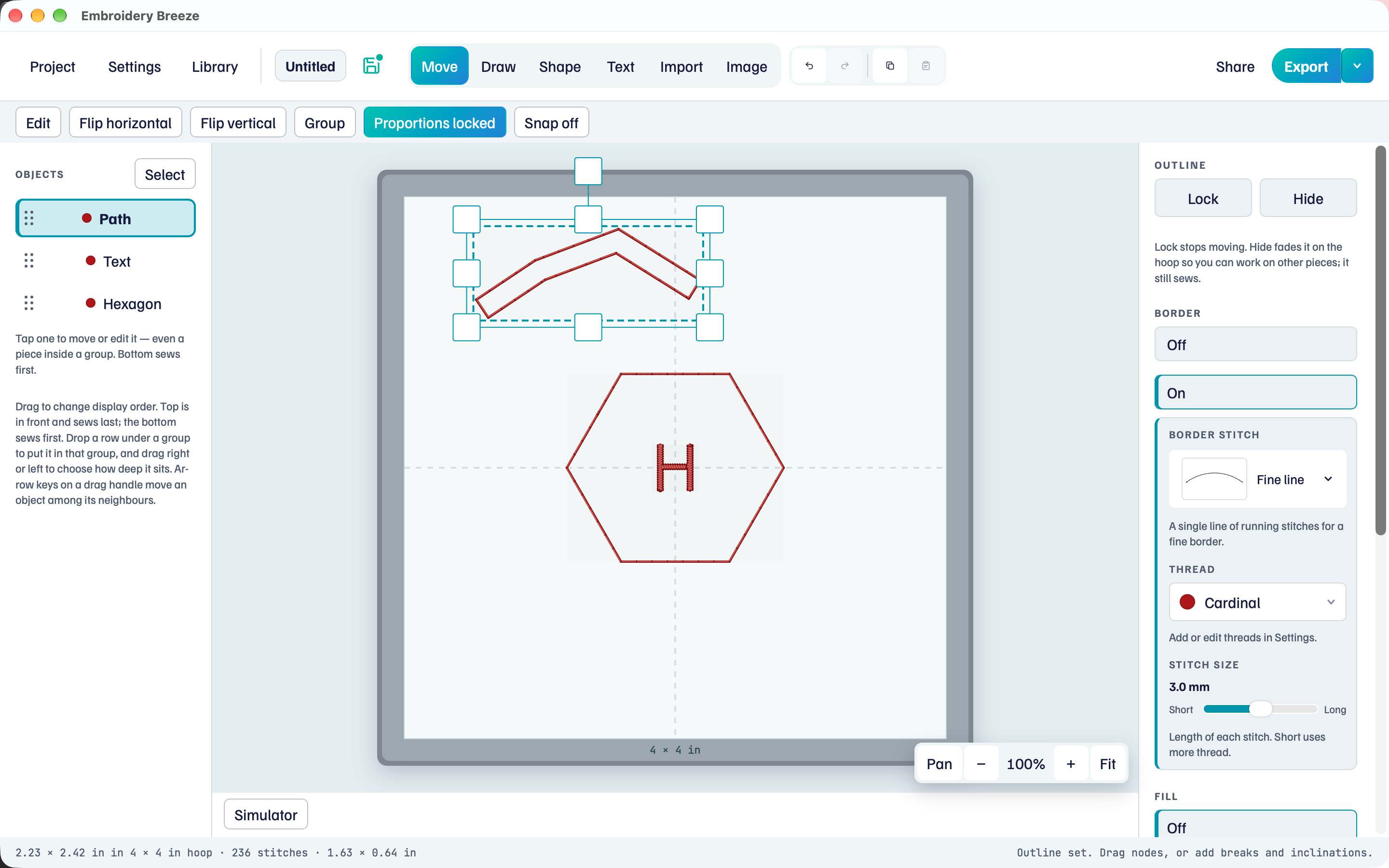The width and height of the screenshot is (1389, 868).
Task: Switch to the Draw tool tab
Action: [x=498, y=66]
